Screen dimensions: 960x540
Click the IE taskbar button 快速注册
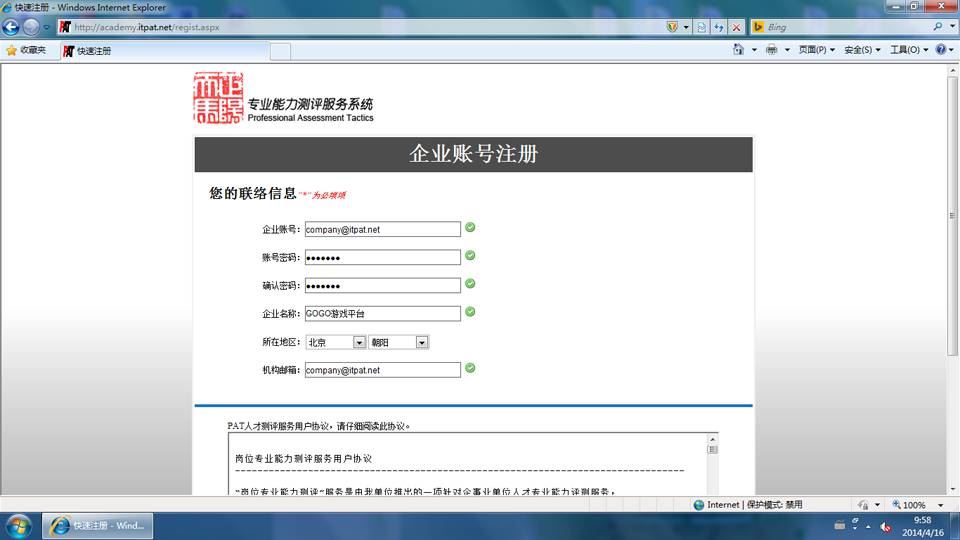pyautogui.click(x=97, y=526)
